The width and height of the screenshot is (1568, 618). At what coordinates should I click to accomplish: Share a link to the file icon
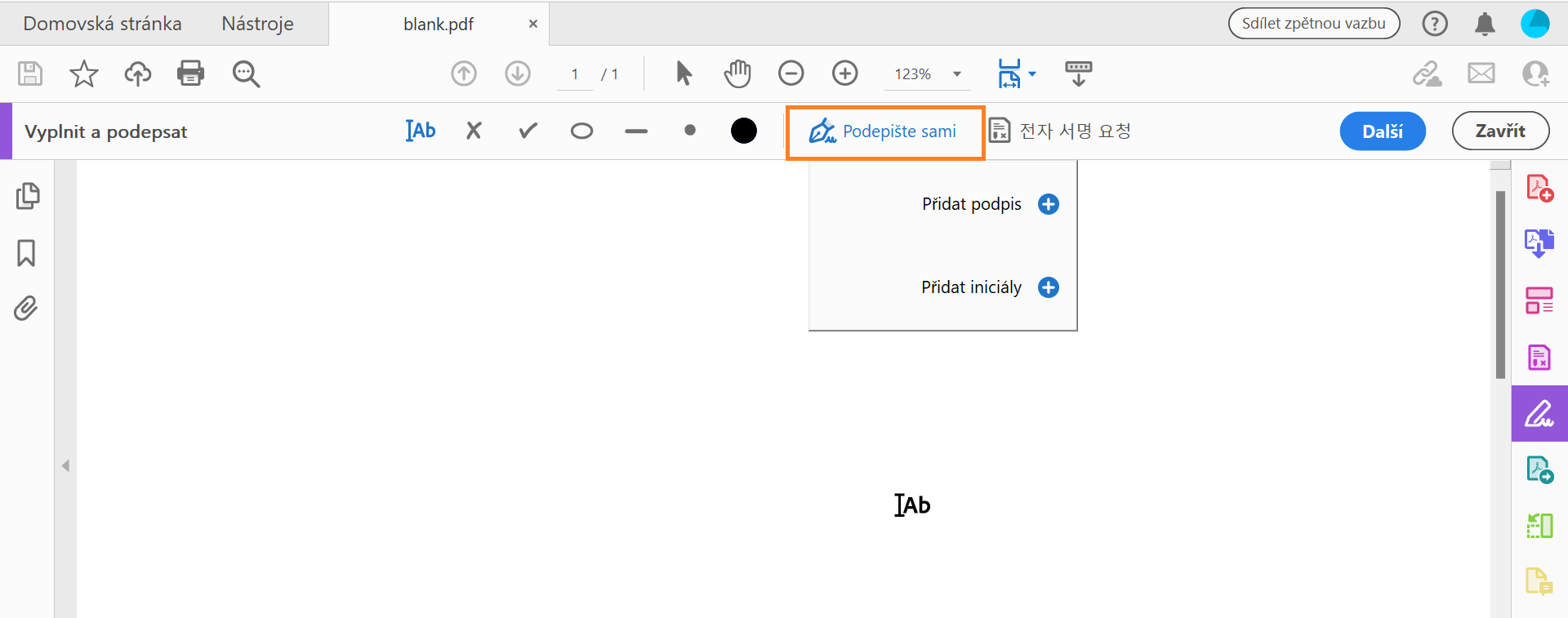click(x=1428, y=73)
